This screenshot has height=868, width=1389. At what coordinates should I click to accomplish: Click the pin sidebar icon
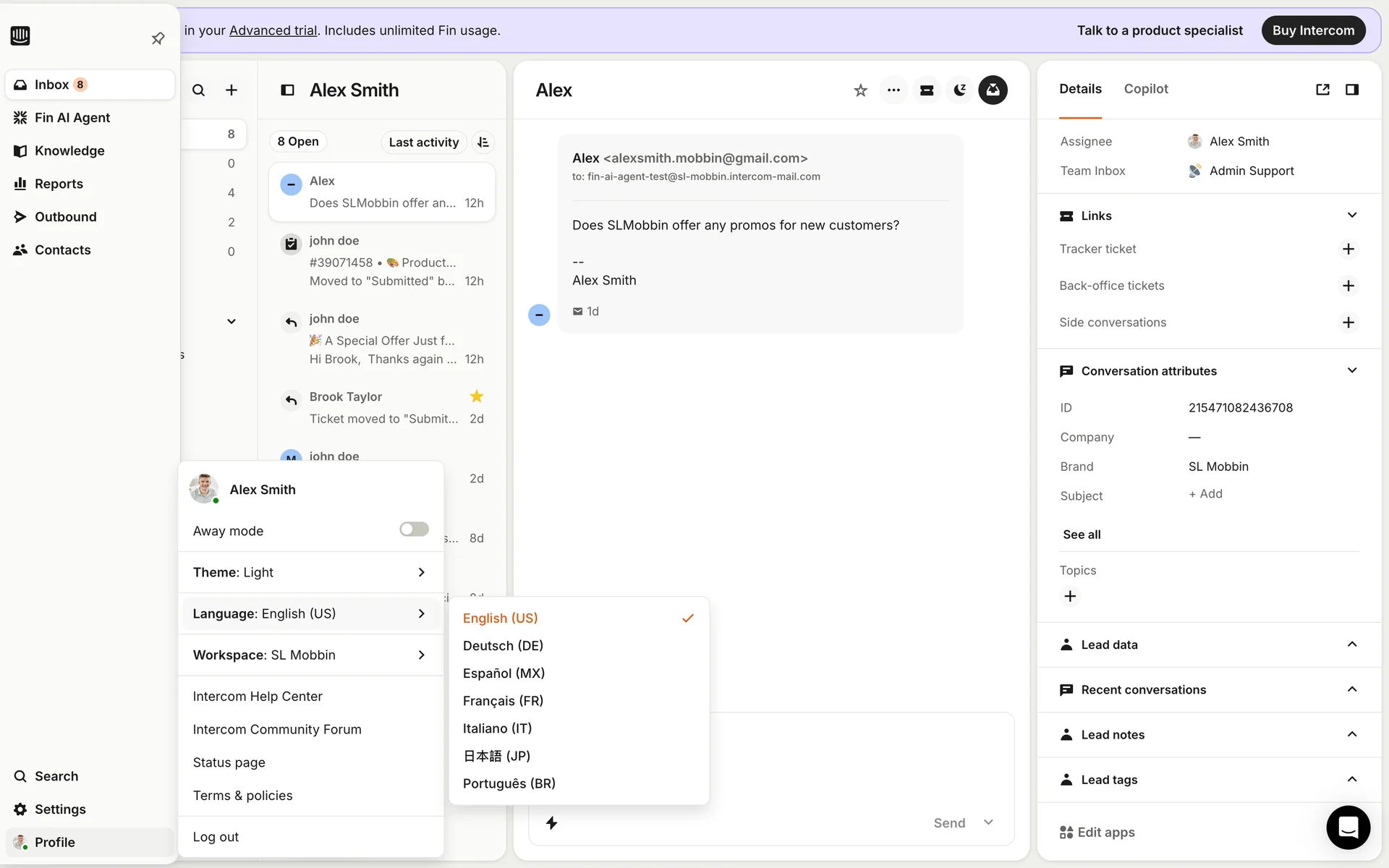coord(158,38)
